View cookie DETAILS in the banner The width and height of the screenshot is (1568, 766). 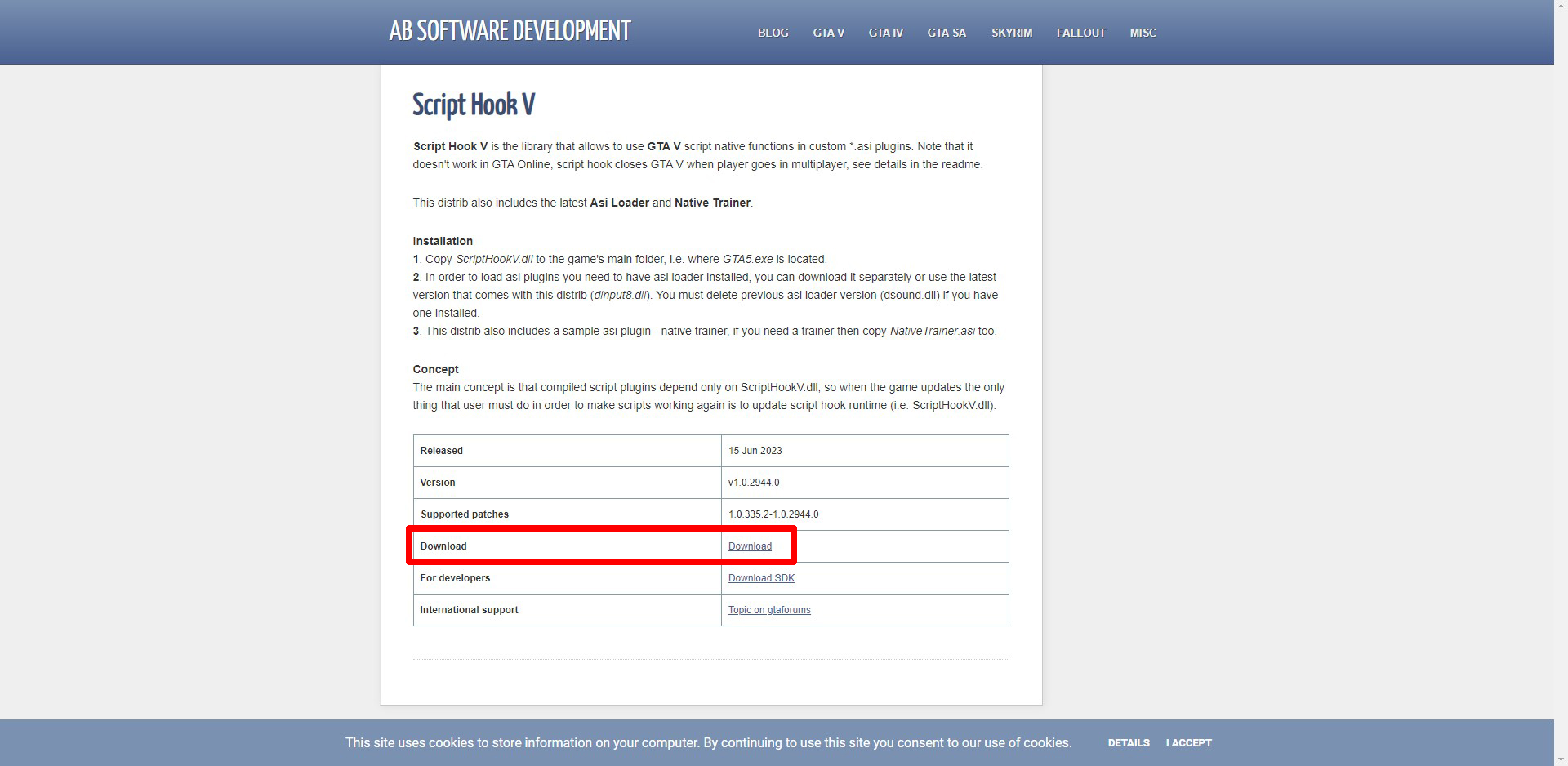click(1128, 743)
